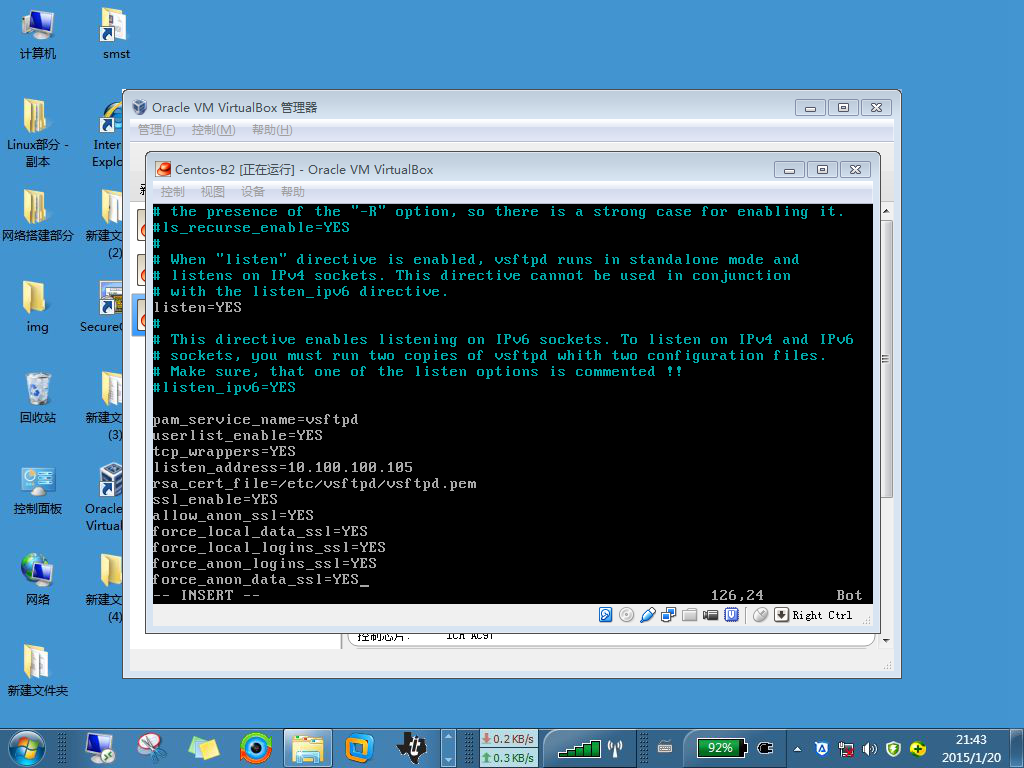Click the text line listen_address=10.100.100.105

[x=283, y=467]
